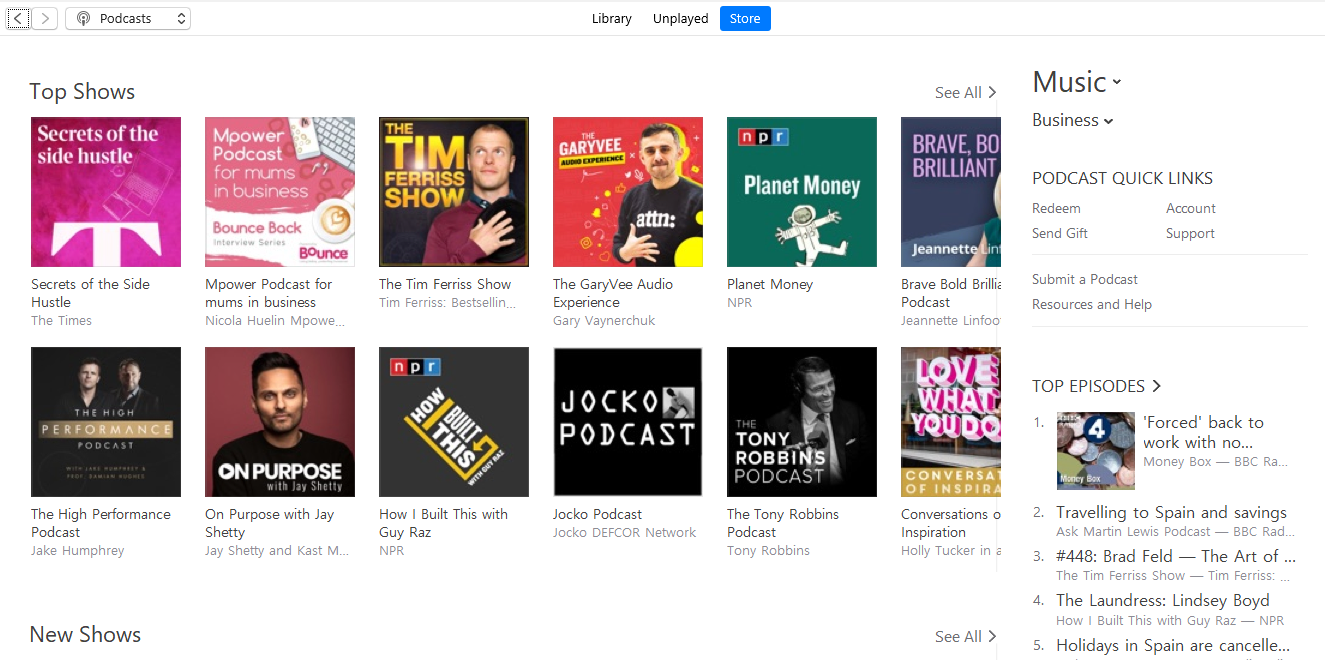Click the 'Secrets of the Side Hustle' title
1325x660 pixels.
(91, 293)
